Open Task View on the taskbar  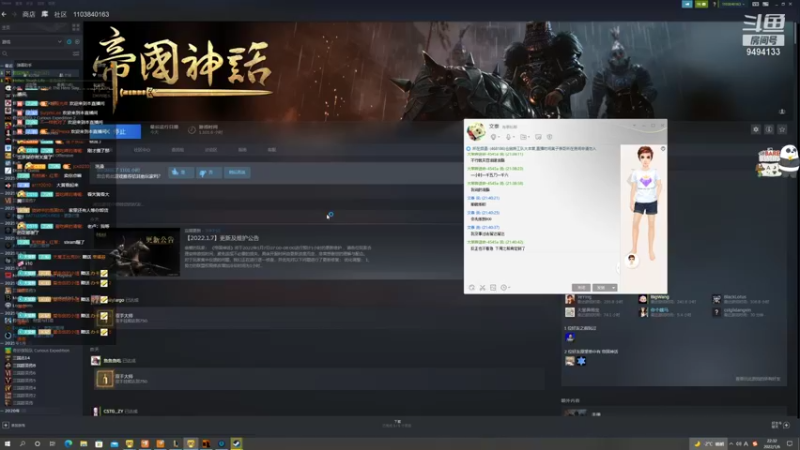[52, 444]
